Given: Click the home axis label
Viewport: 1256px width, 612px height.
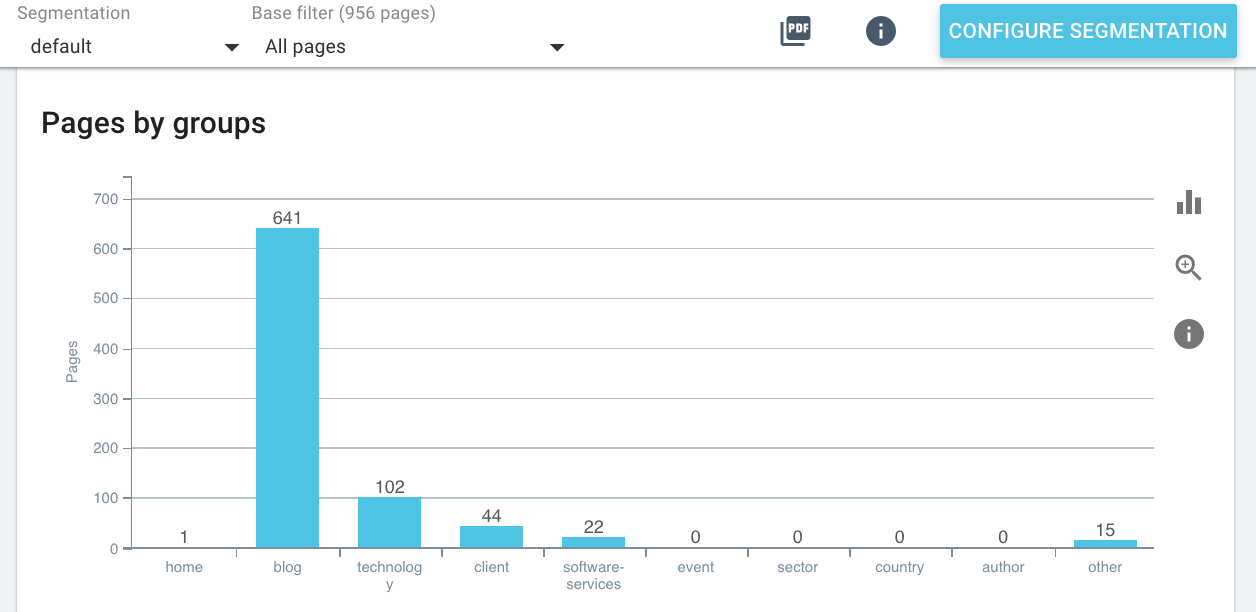Looking at the screenshot, I should click(184, 567).
